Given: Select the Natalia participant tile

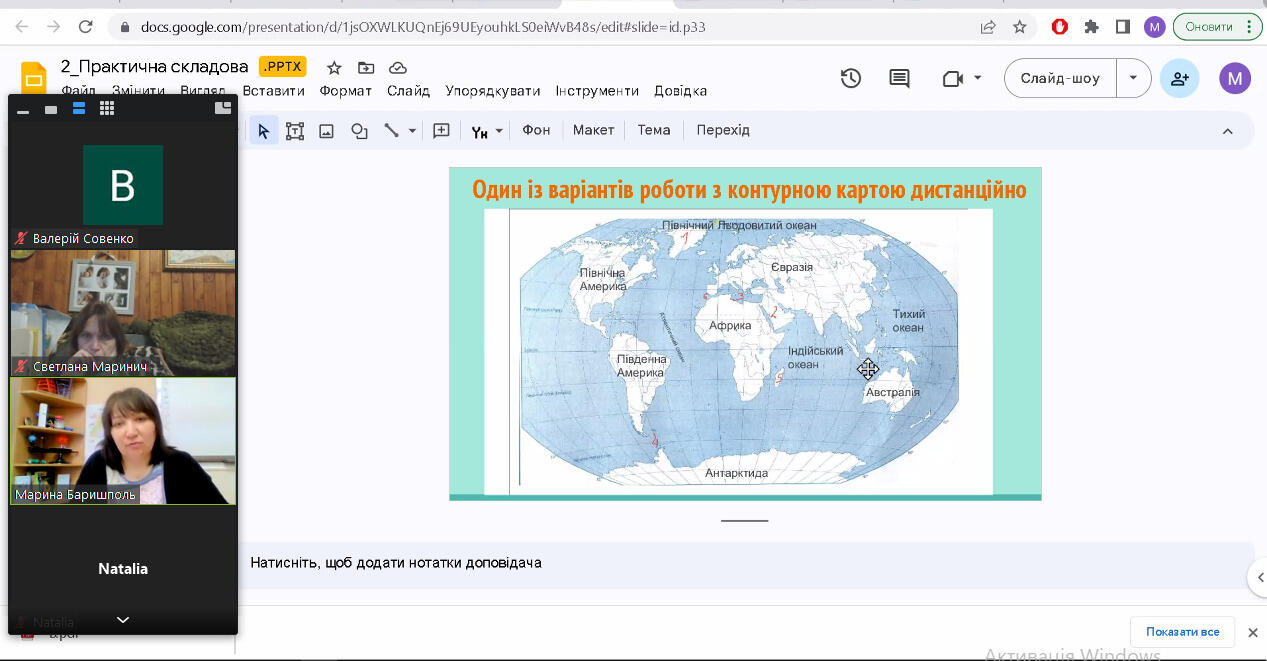Looking at the screenshot, I should tap(123, 568).
